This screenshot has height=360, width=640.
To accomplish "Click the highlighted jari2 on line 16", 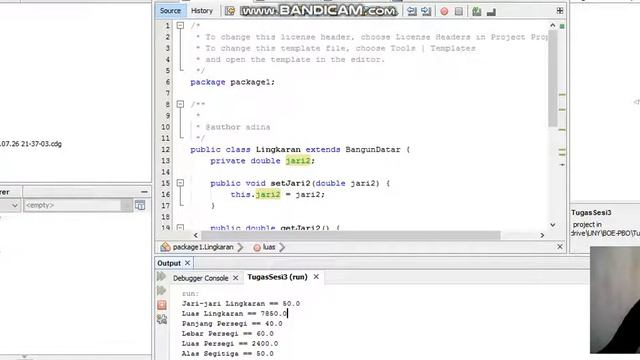I will click(x=268, y=194).
